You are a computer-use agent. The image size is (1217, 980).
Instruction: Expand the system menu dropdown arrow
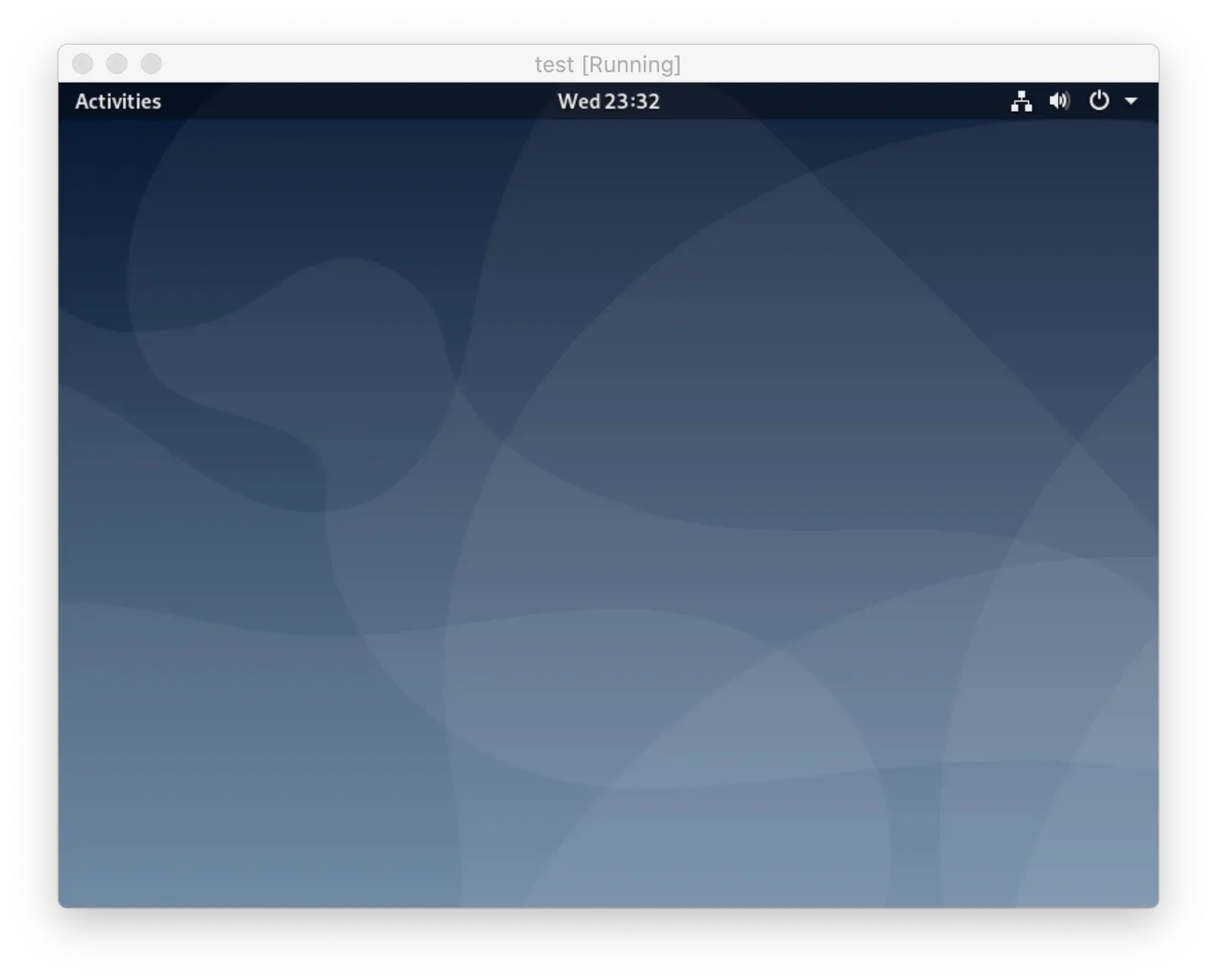(x=1131, y=101)
